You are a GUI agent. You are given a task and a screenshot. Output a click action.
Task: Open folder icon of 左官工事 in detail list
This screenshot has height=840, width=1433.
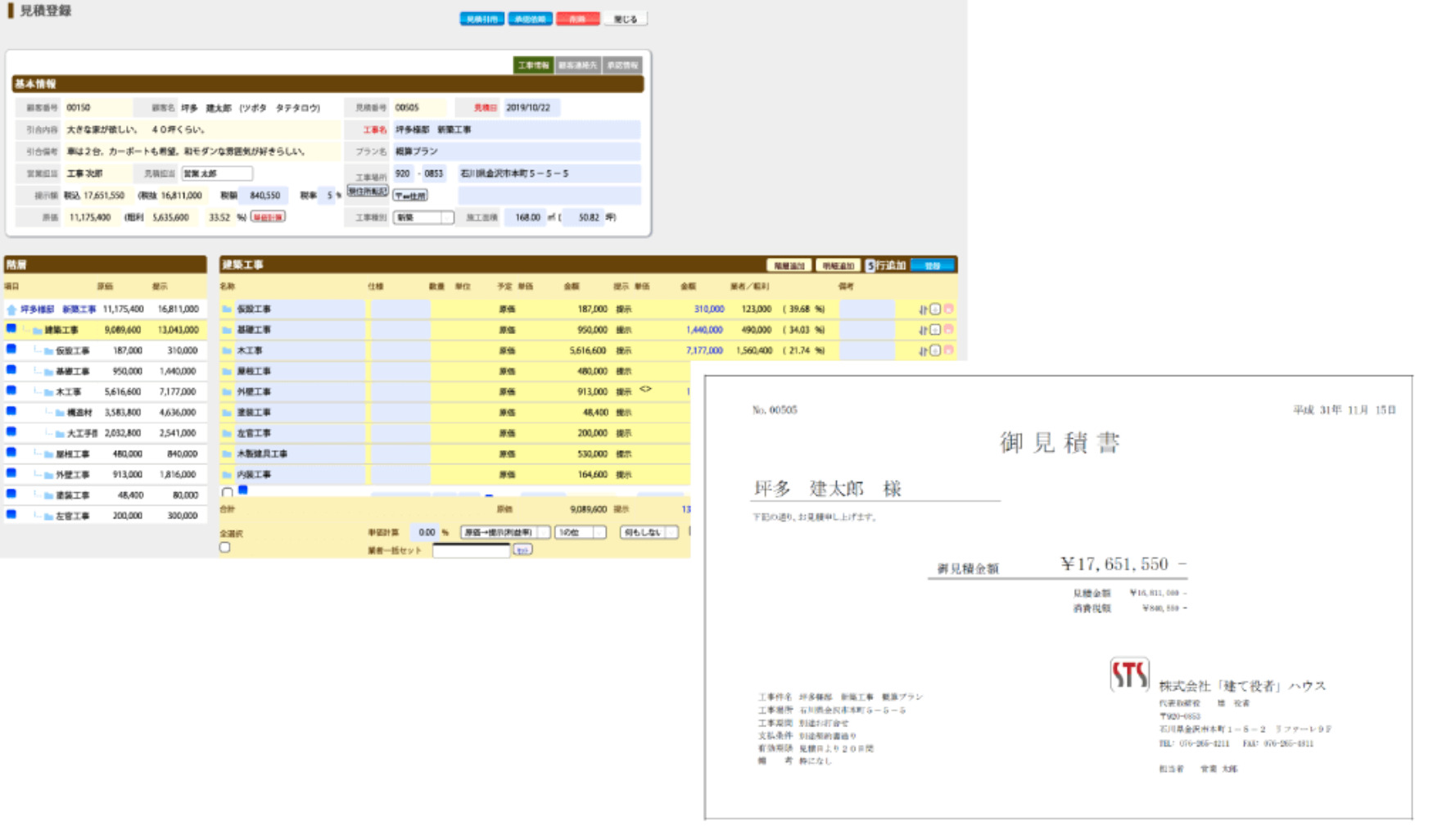[227, 433]
